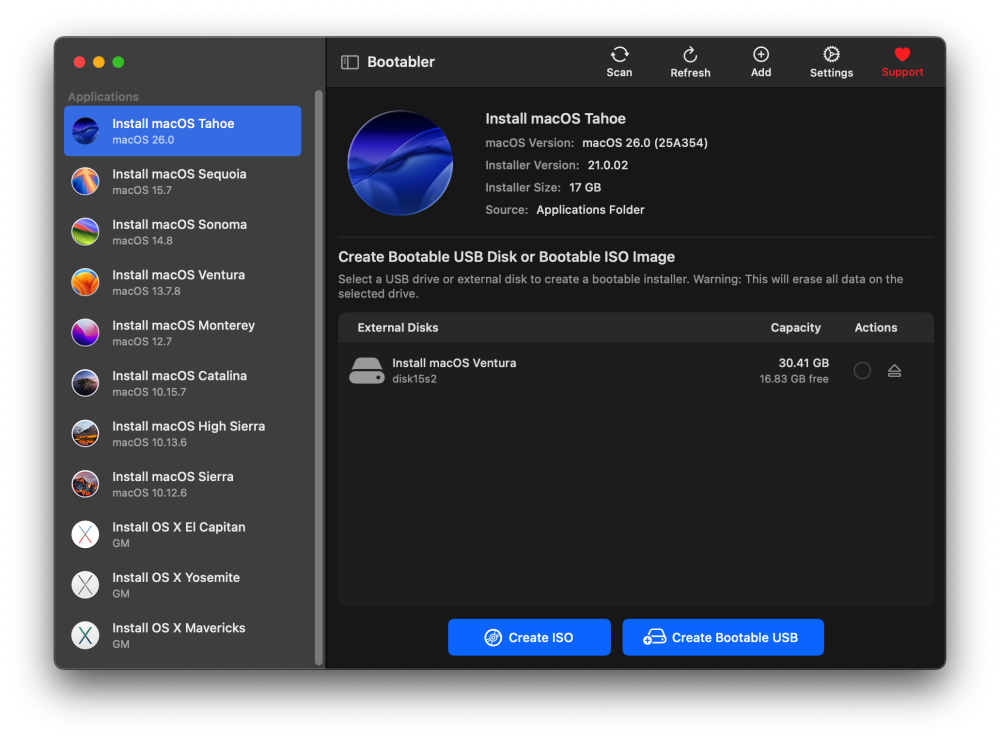
Task: Select Install macOS Tahoe sidebar icon
Action: click(85, 131)
